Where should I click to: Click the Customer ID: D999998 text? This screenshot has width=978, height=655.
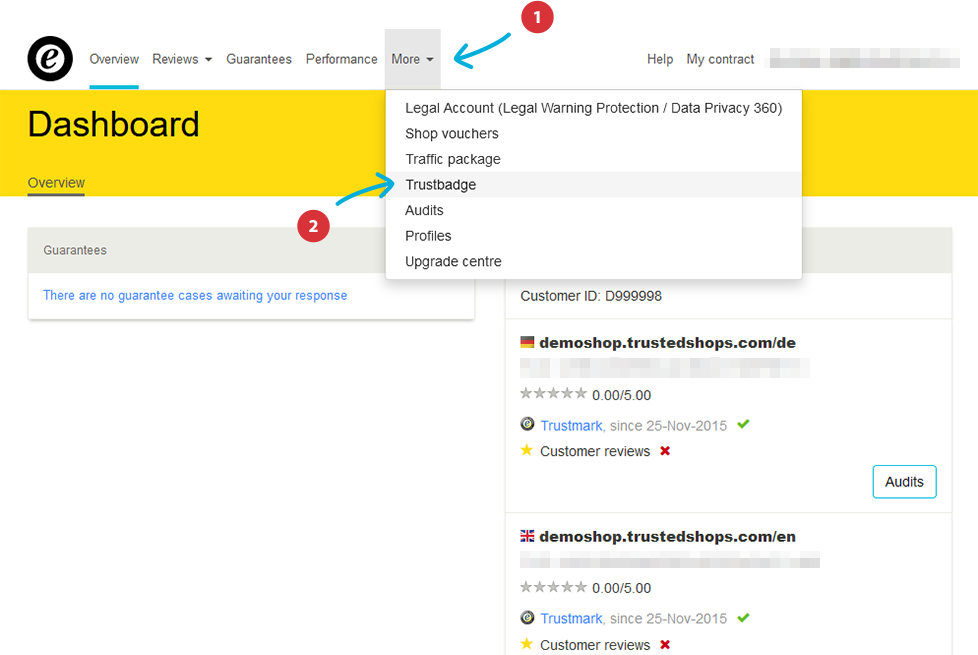(x=591, y=296)
